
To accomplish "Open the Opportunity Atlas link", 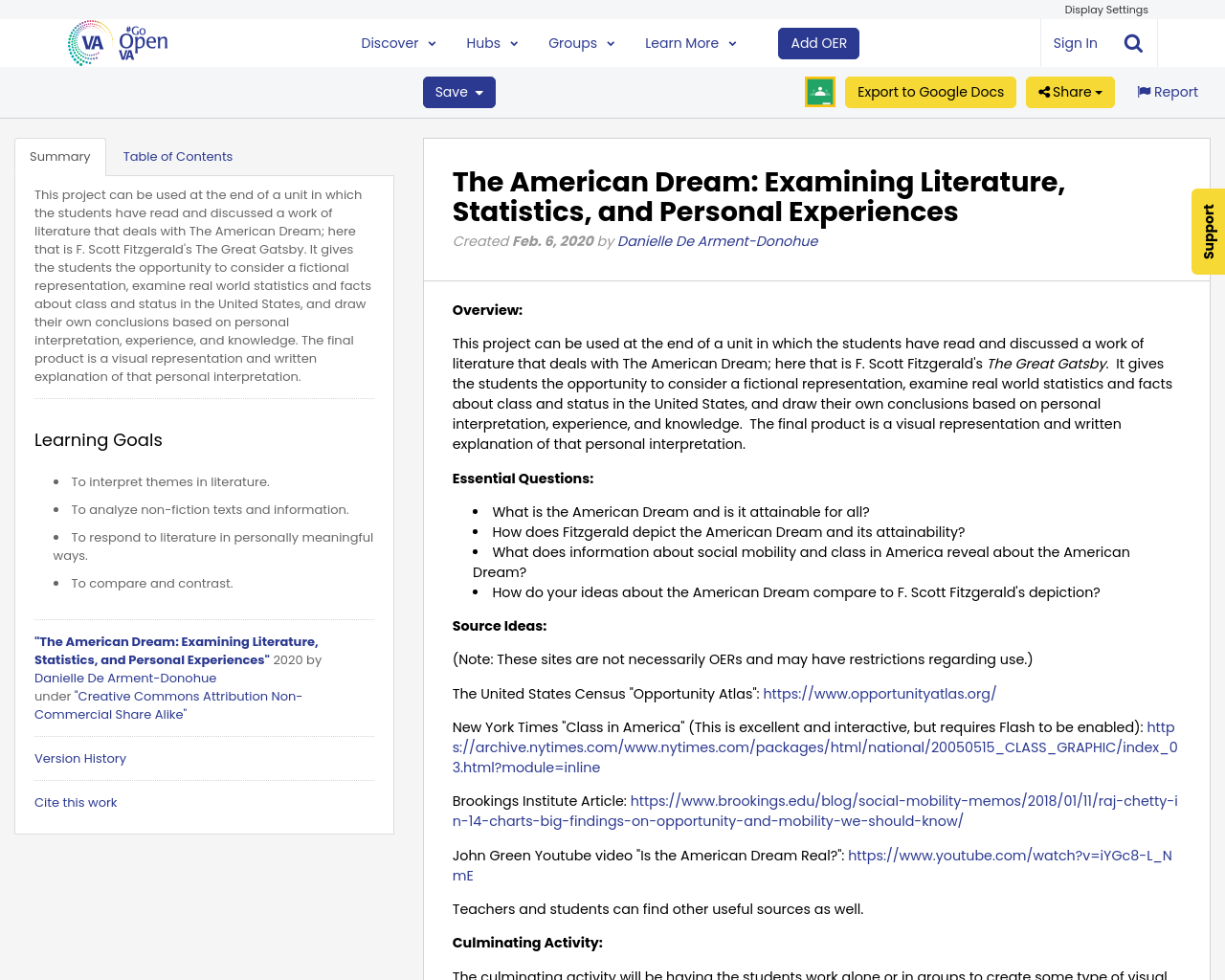I will point(879,693).
